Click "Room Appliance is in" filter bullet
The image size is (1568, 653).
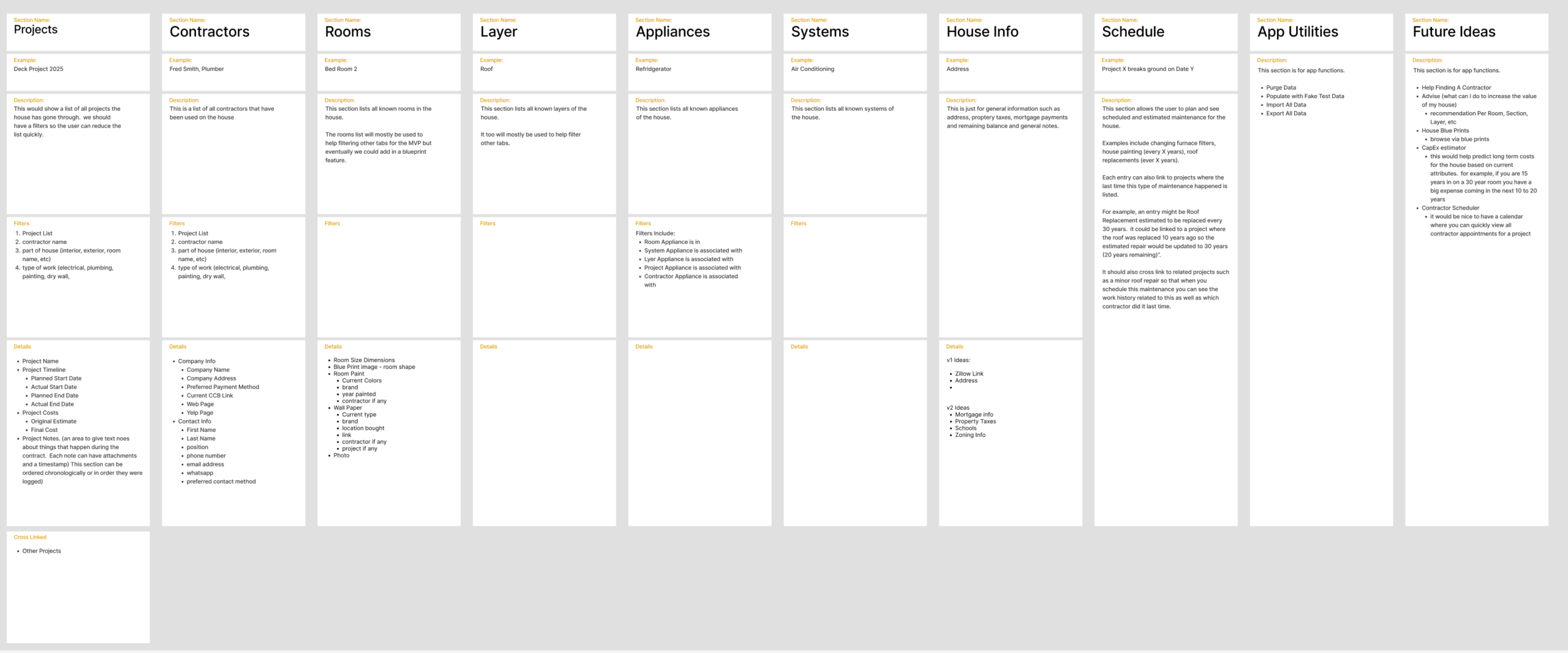(x=672, y=242)
